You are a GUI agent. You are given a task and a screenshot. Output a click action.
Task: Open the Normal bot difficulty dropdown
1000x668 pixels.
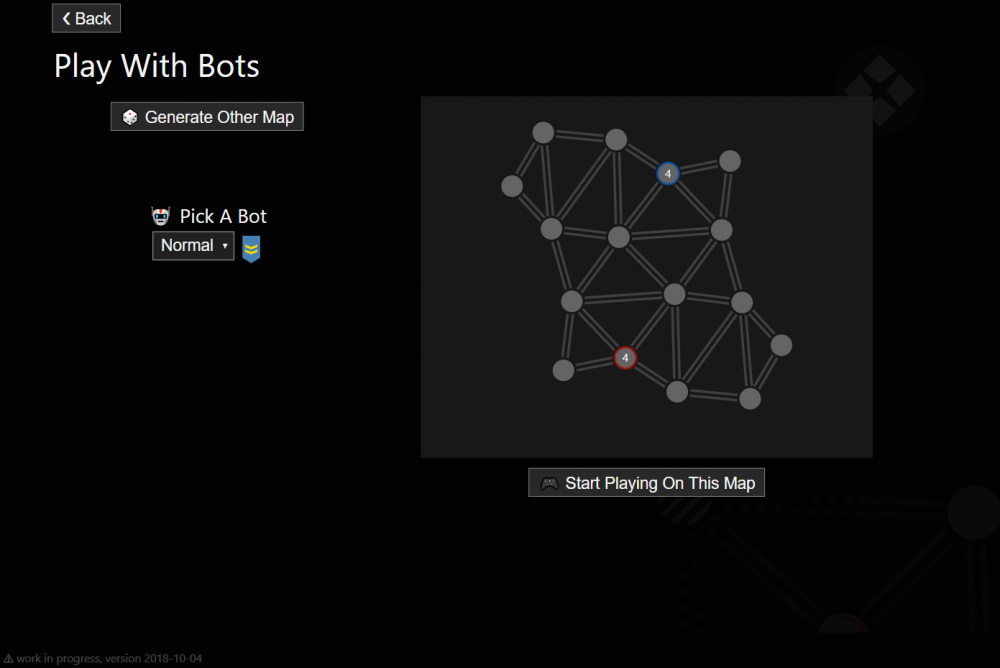click(193, 246)
